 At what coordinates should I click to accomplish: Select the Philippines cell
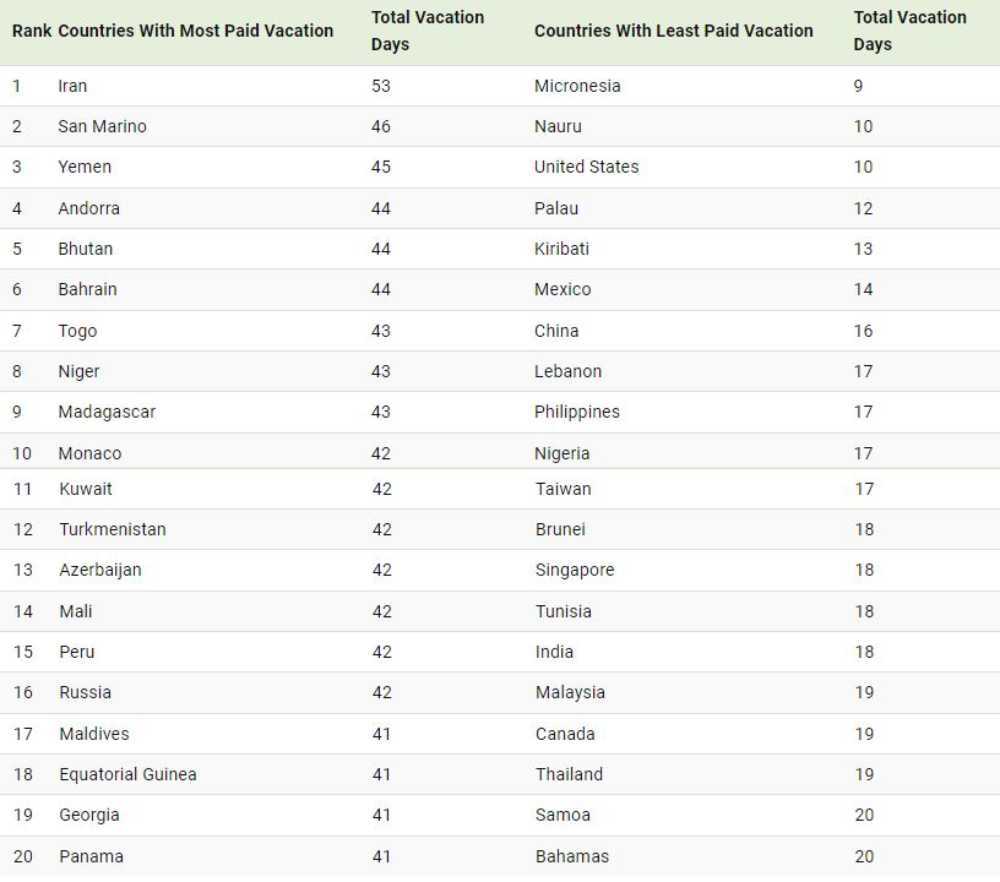pos(577,412)
